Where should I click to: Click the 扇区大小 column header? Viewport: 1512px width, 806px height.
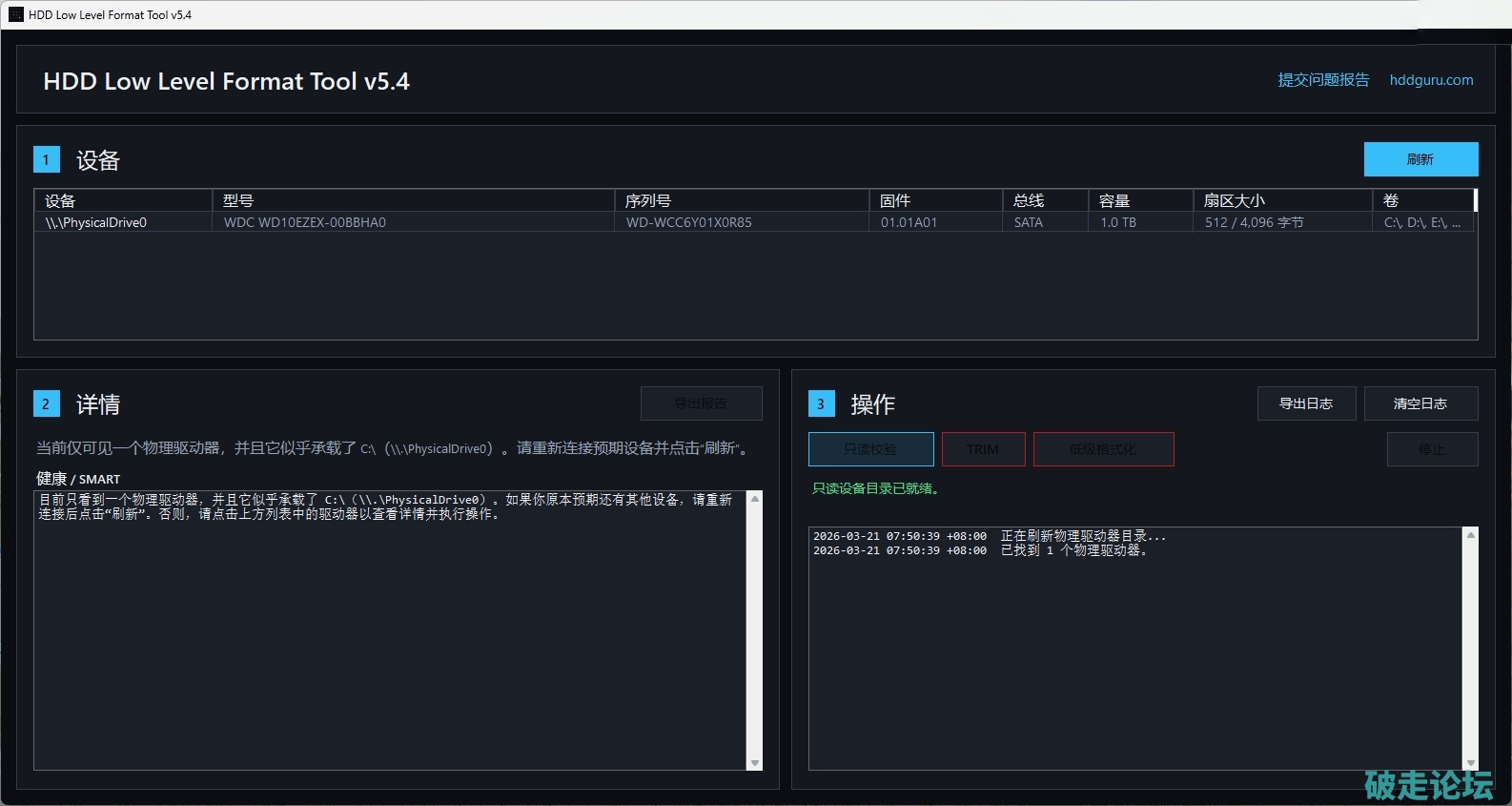click(1281, 200)
